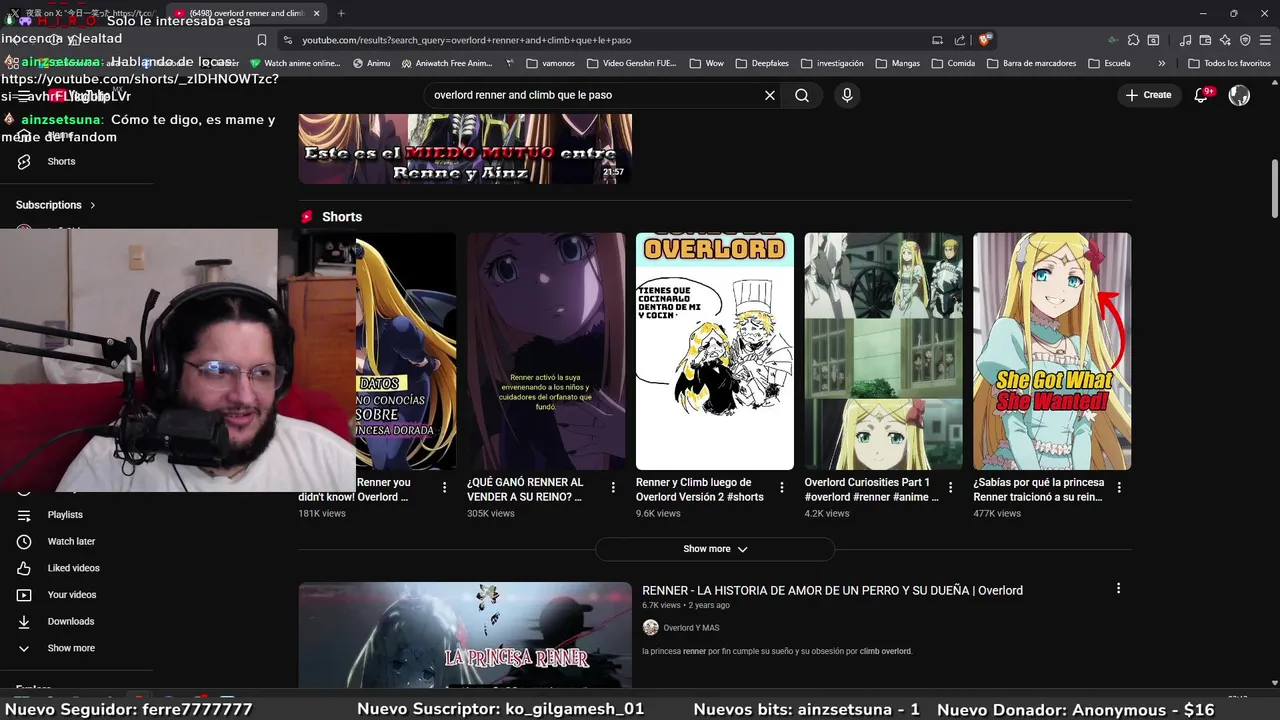The image size is (1280, 720).
Task: Open options for '¿QUÉ GANÓ RENNER' short
Action: (613, 487)
